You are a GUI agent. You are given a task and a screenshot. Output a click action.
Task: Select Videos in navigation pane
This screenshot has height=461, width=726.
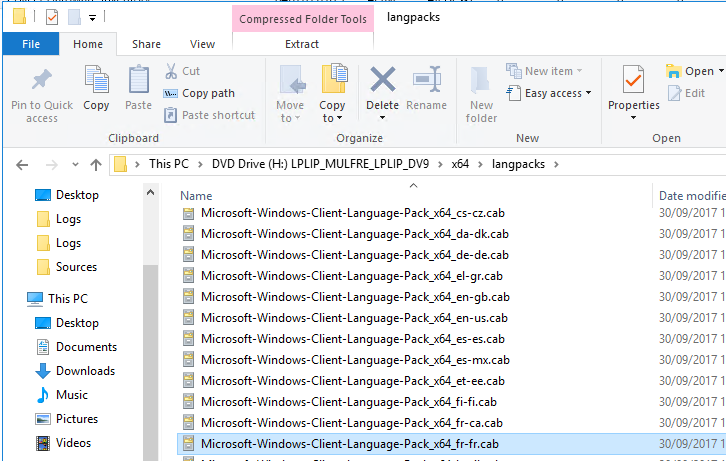64,443
